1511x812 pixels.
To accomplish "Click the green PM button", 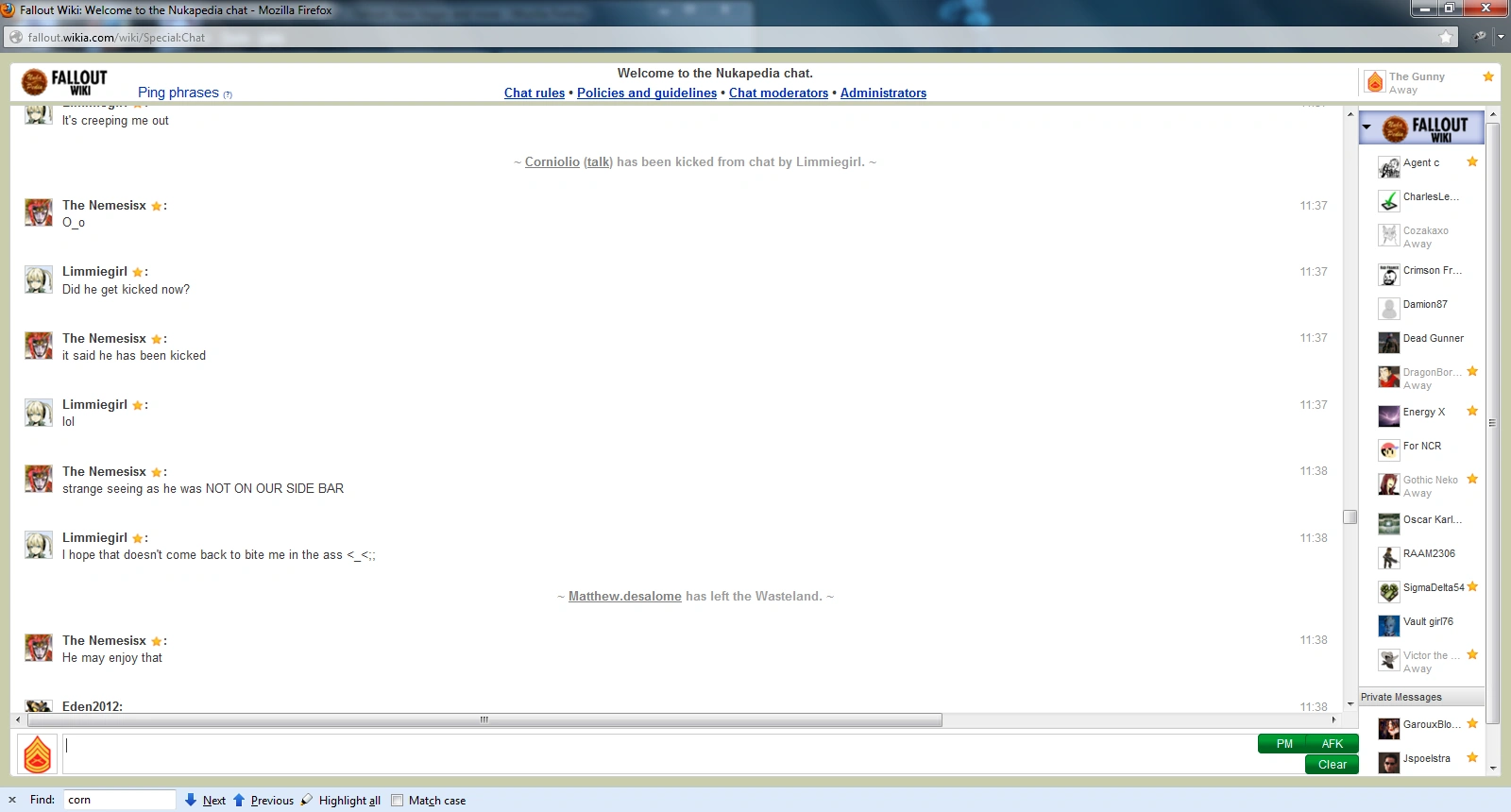I will 1283,744.
